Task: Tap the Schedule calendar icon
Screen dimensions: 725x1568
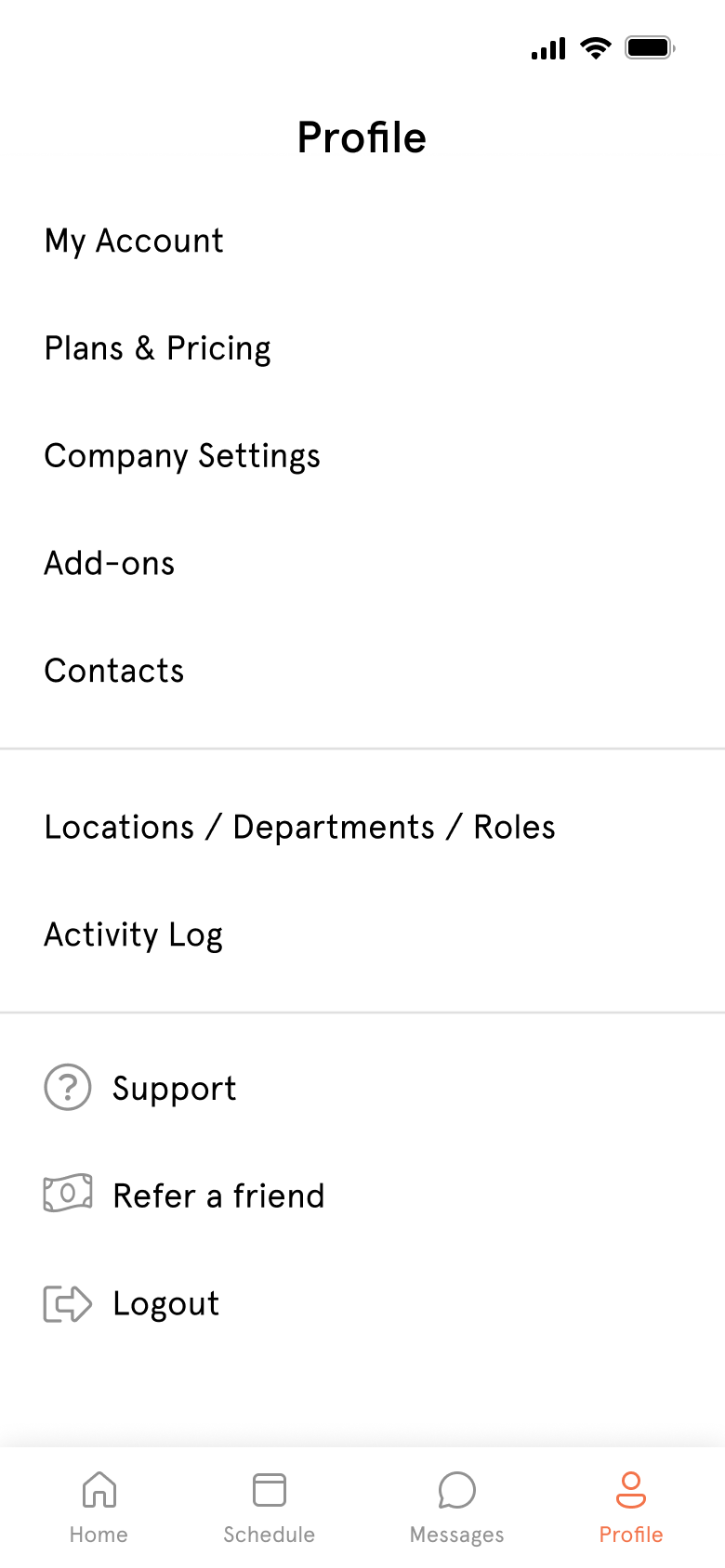Action: (270, 1489)
